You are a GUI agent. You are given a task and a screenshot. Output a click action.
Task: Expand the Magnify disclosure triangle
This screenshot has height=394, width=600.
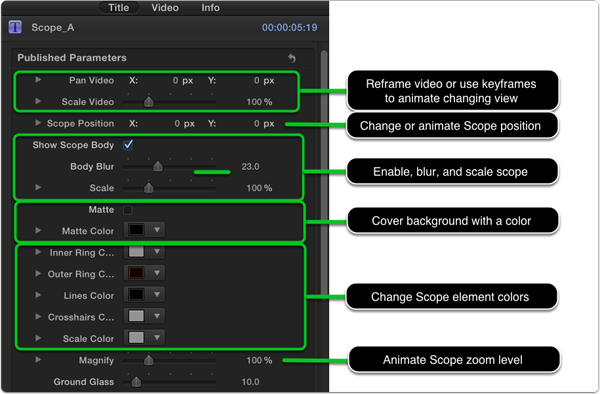[x=38, y=360]
